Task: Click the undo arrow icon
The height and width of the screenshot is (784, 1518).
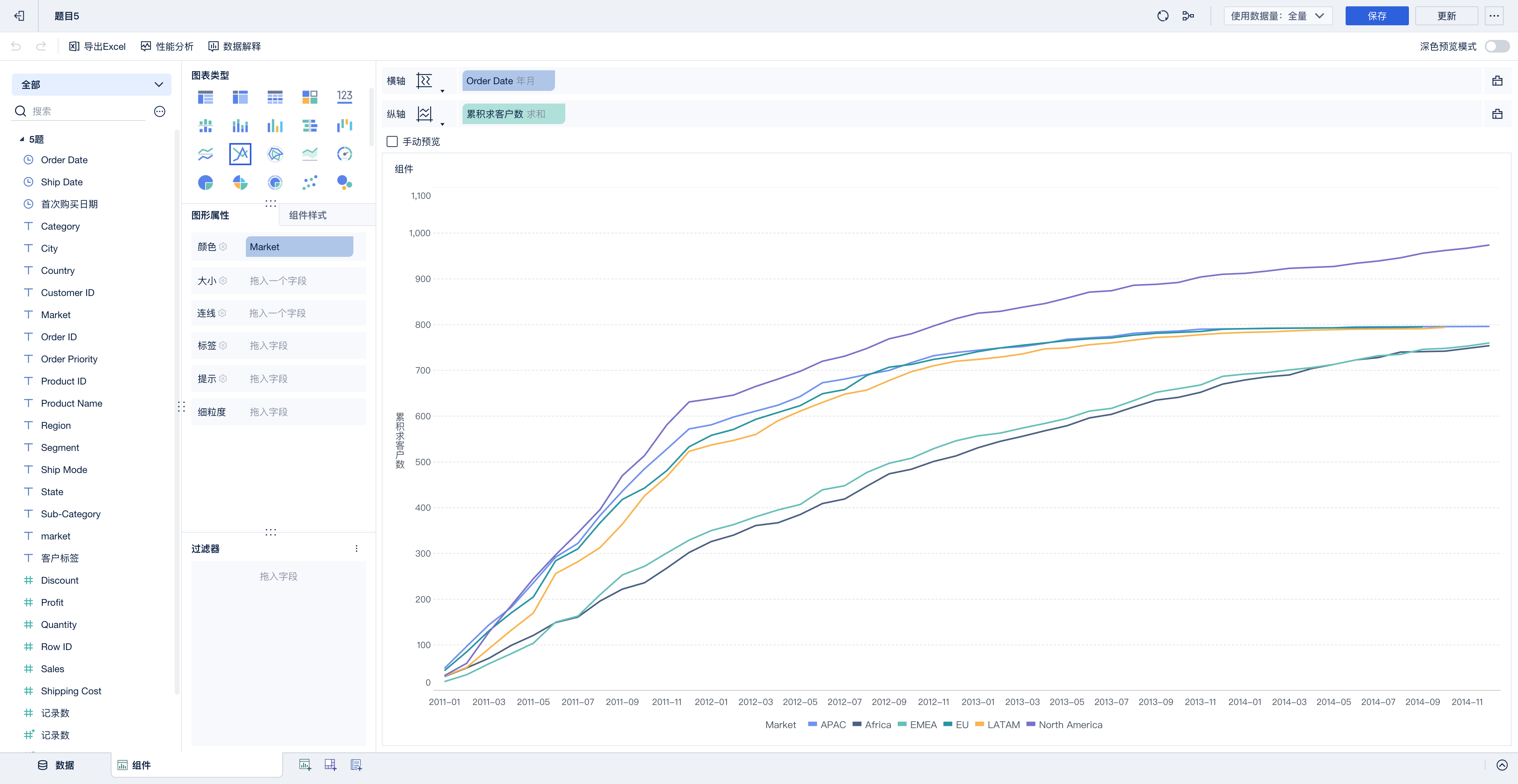Action: click(16, 47)
